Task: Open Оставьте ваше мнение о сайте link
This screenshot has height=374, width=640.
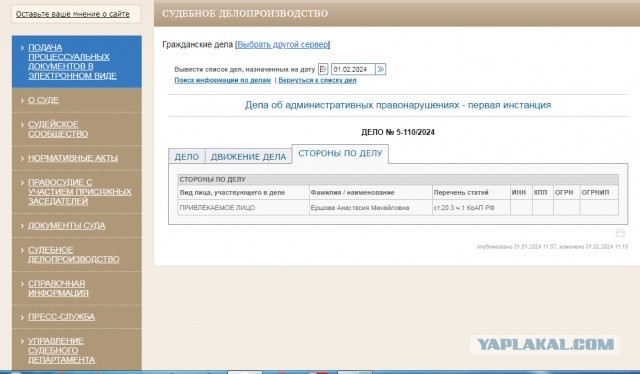Action: coord(73,14)
